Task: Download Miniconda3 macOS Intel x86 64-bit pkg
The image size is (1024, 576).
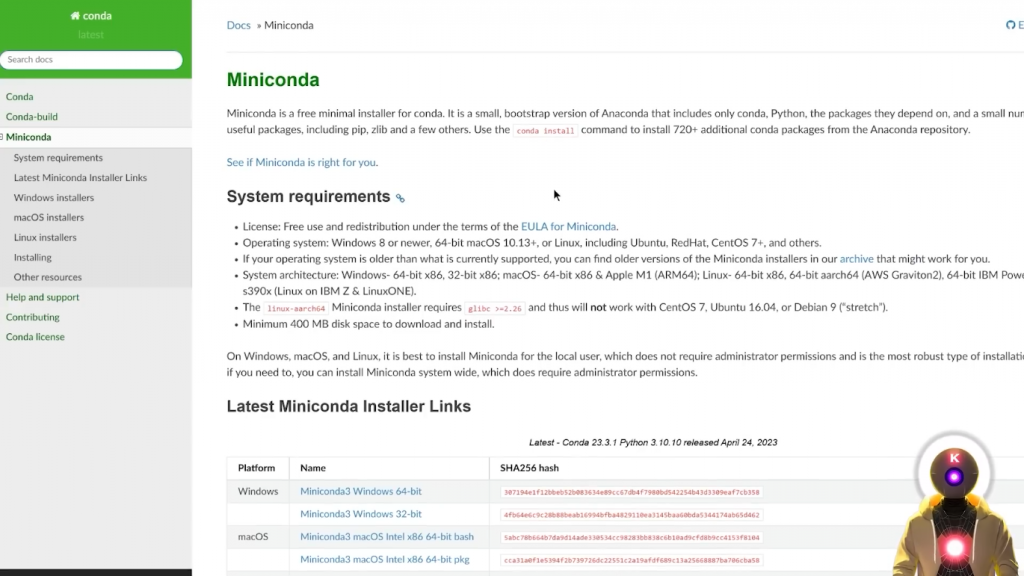Action: (x=385, y=560)
